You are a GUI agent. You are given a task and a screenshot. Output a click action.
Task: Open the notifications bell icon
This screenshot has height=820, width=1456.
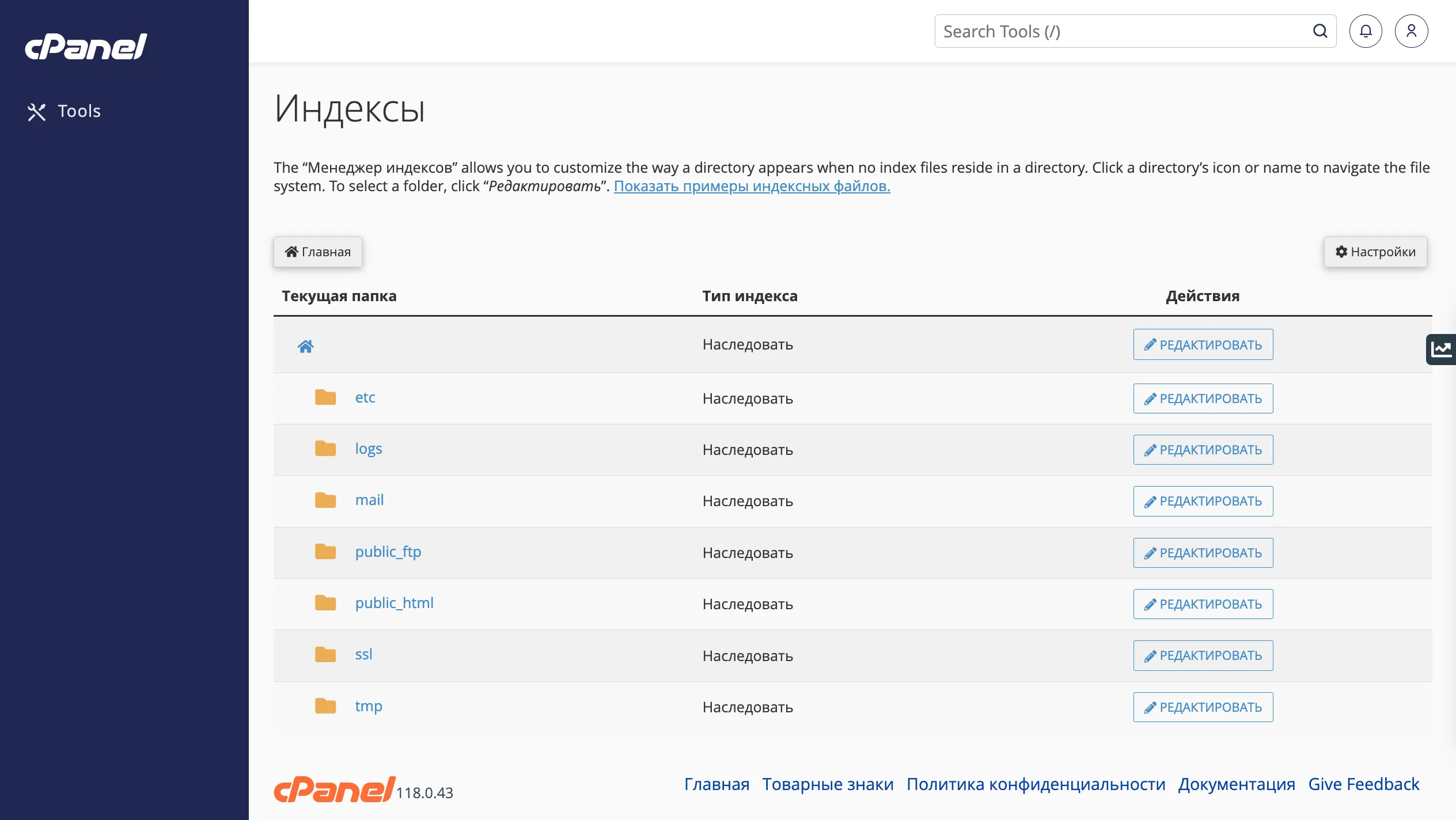tap(1366, 31)
